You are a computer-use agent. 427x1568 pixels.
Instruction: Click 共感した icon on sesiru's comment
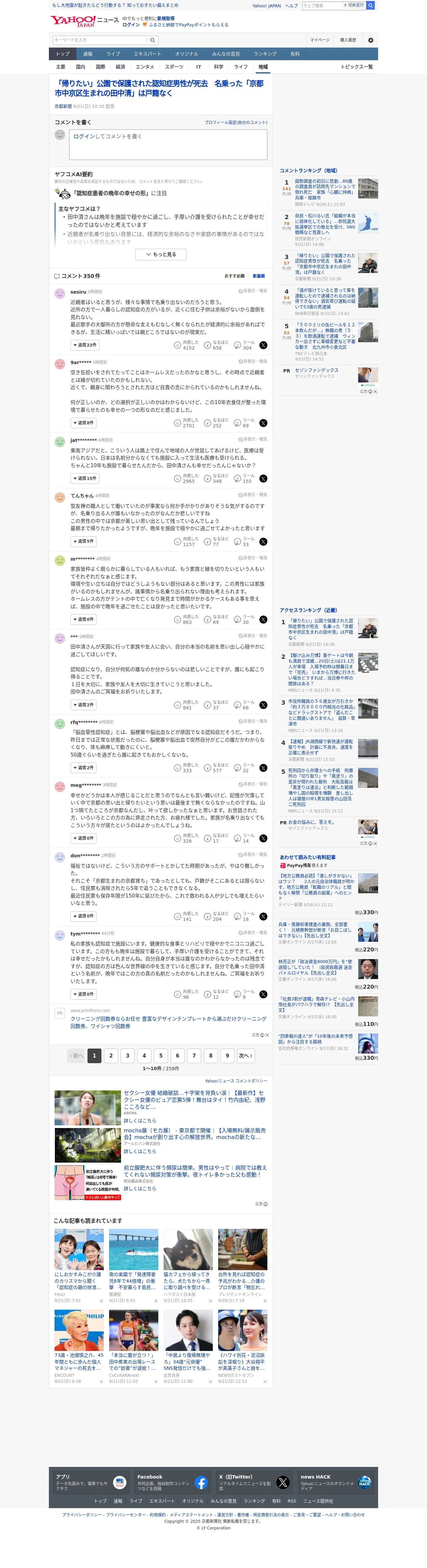click(x=178, y=345)
